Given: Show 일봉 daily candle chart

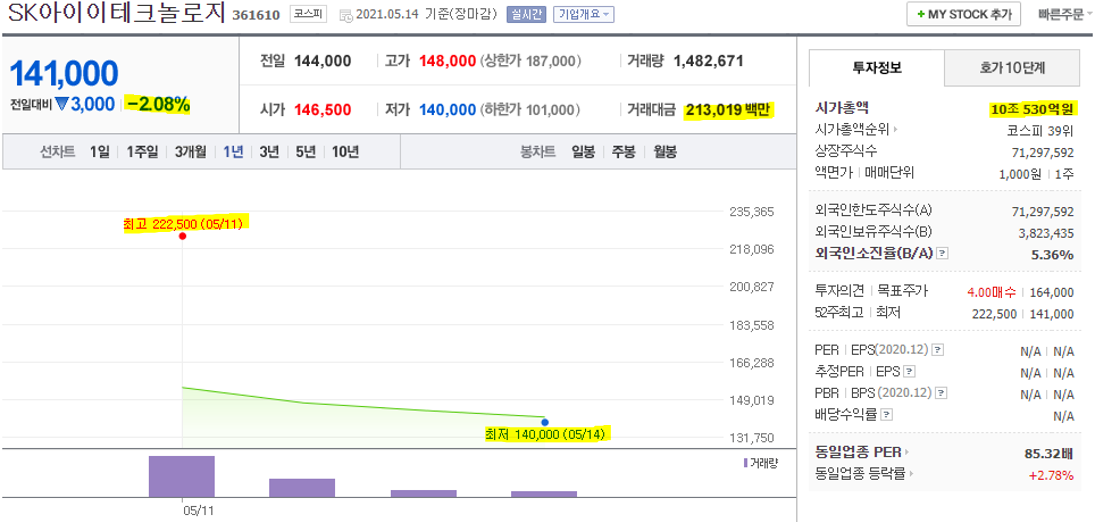Looking at the screenshot, I should click(x=583, y=151).
